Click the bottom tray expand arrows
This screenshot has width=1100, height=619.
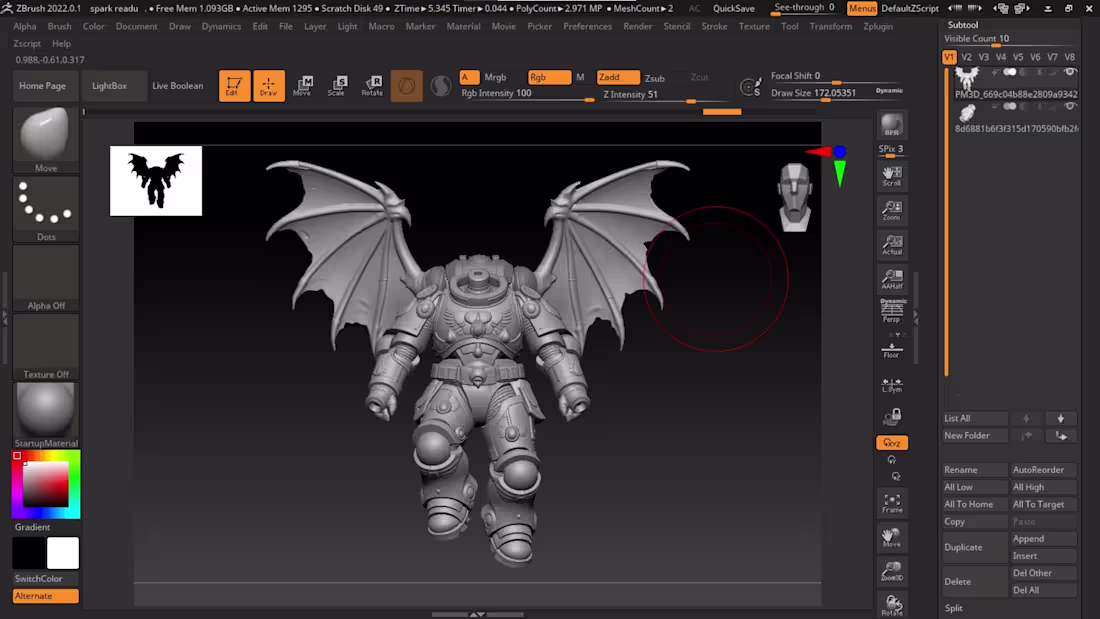[477, 614]
